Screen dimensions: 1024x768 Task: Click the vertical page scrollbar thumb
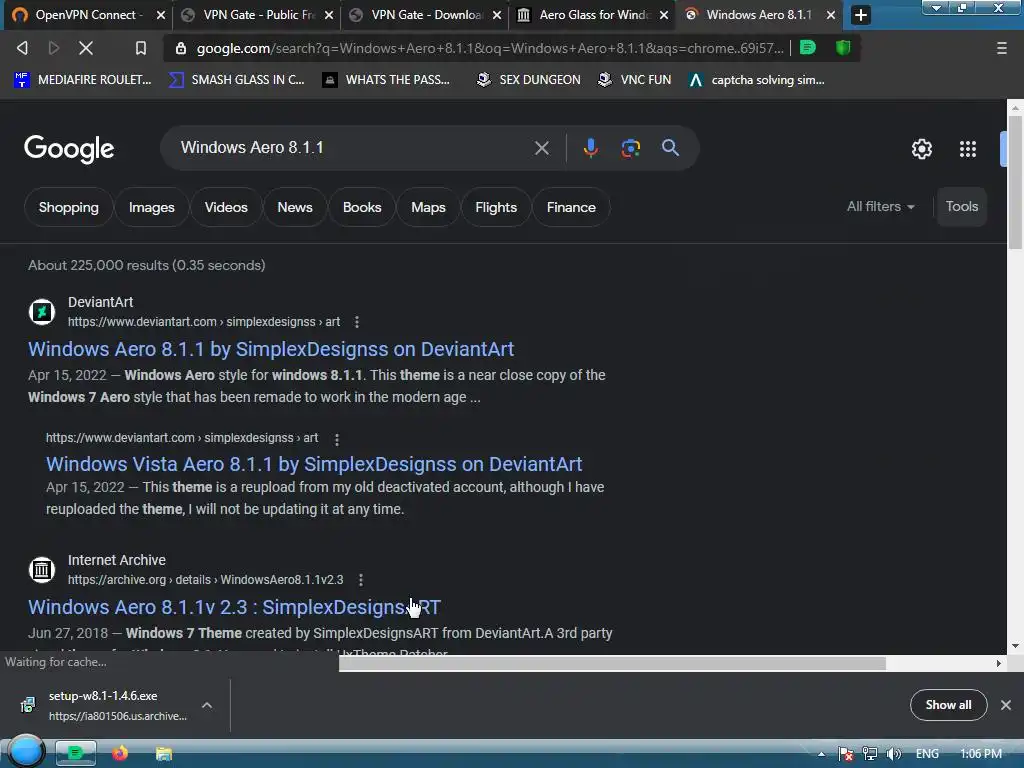pos(1015,183)
